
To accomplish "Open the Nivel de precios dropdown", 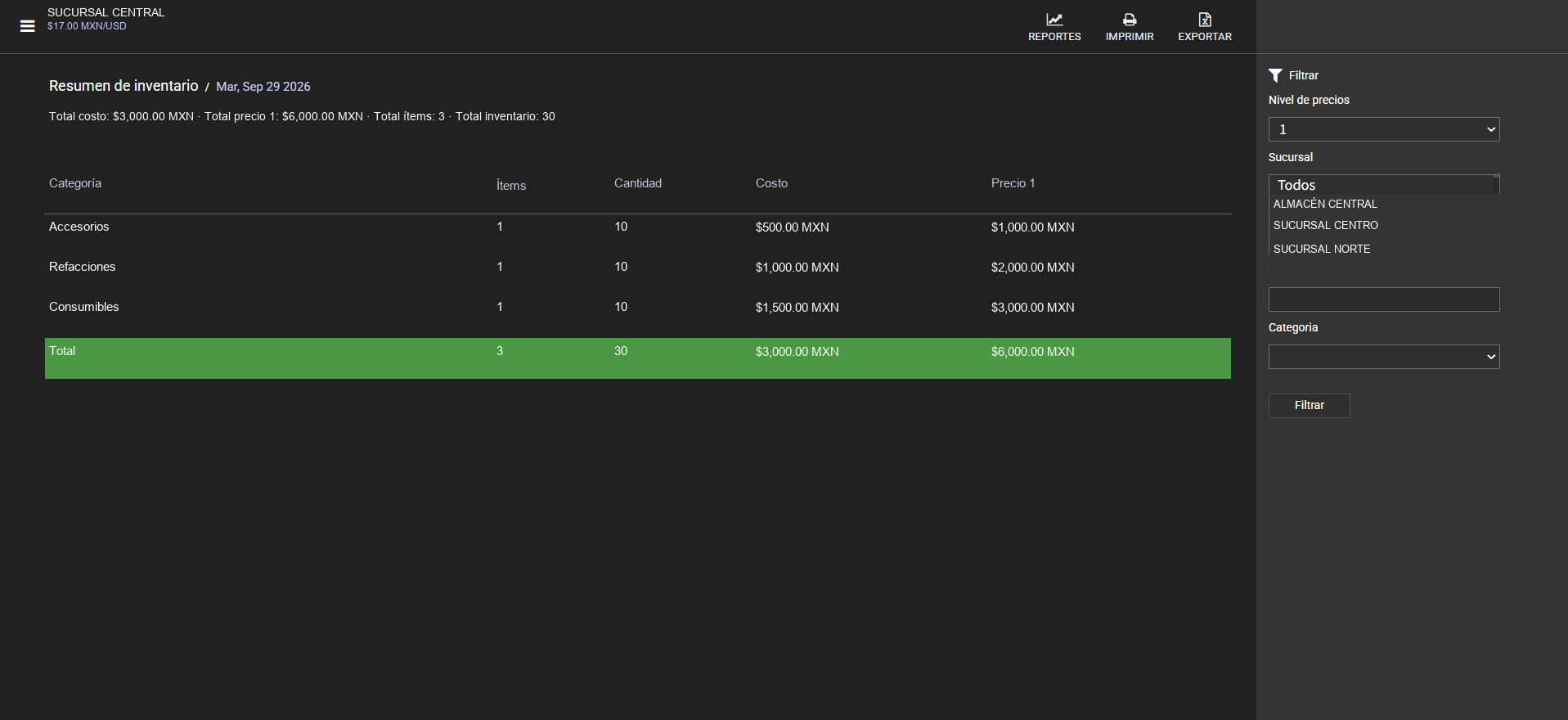I will (1384, 129).
